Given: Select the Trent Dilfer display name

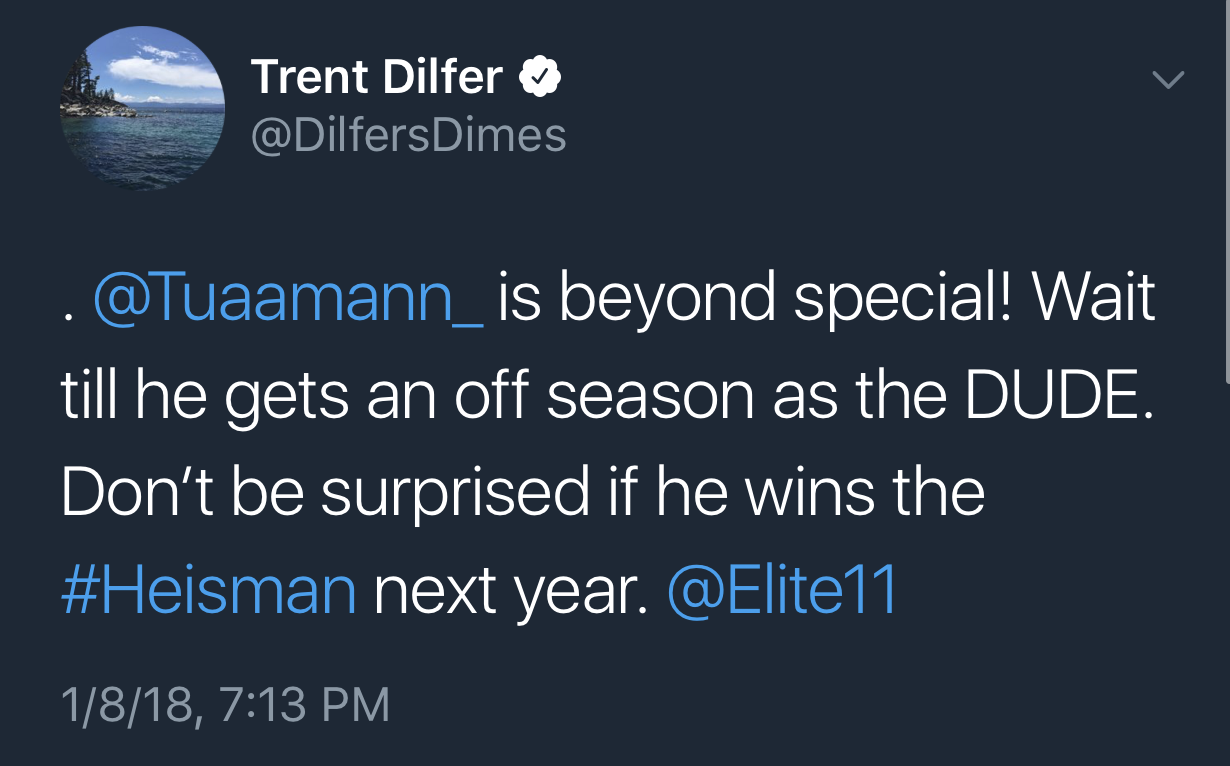Looking at the screenshot, I should point(377,77).
